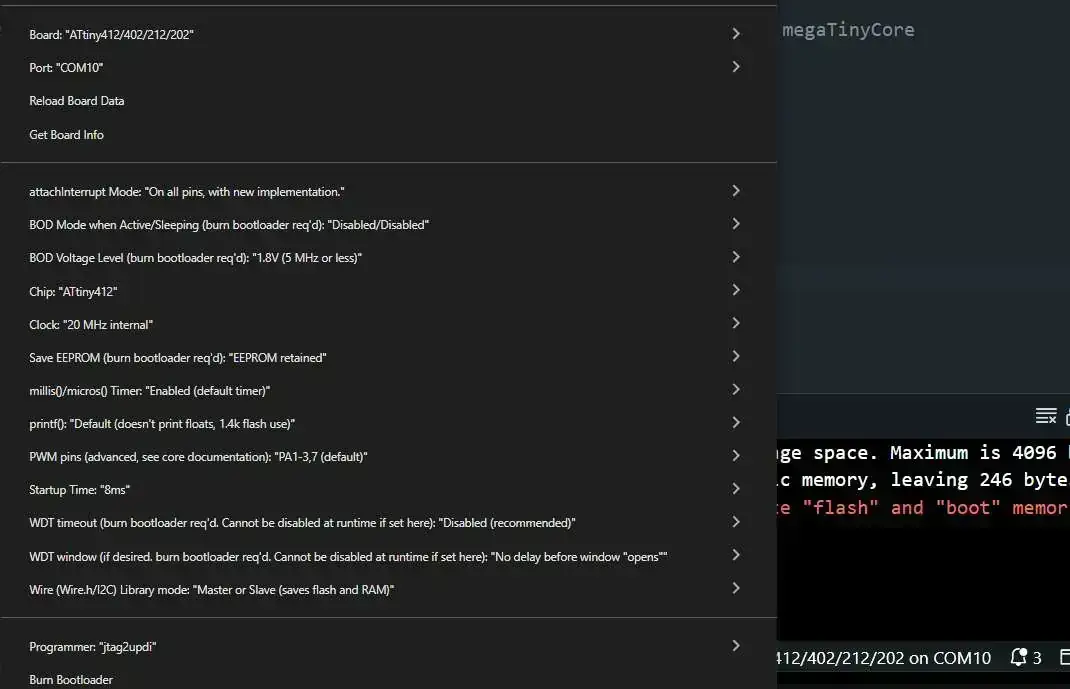
Task: Choose Get Board Info
Action: click(x=67, y=135)
